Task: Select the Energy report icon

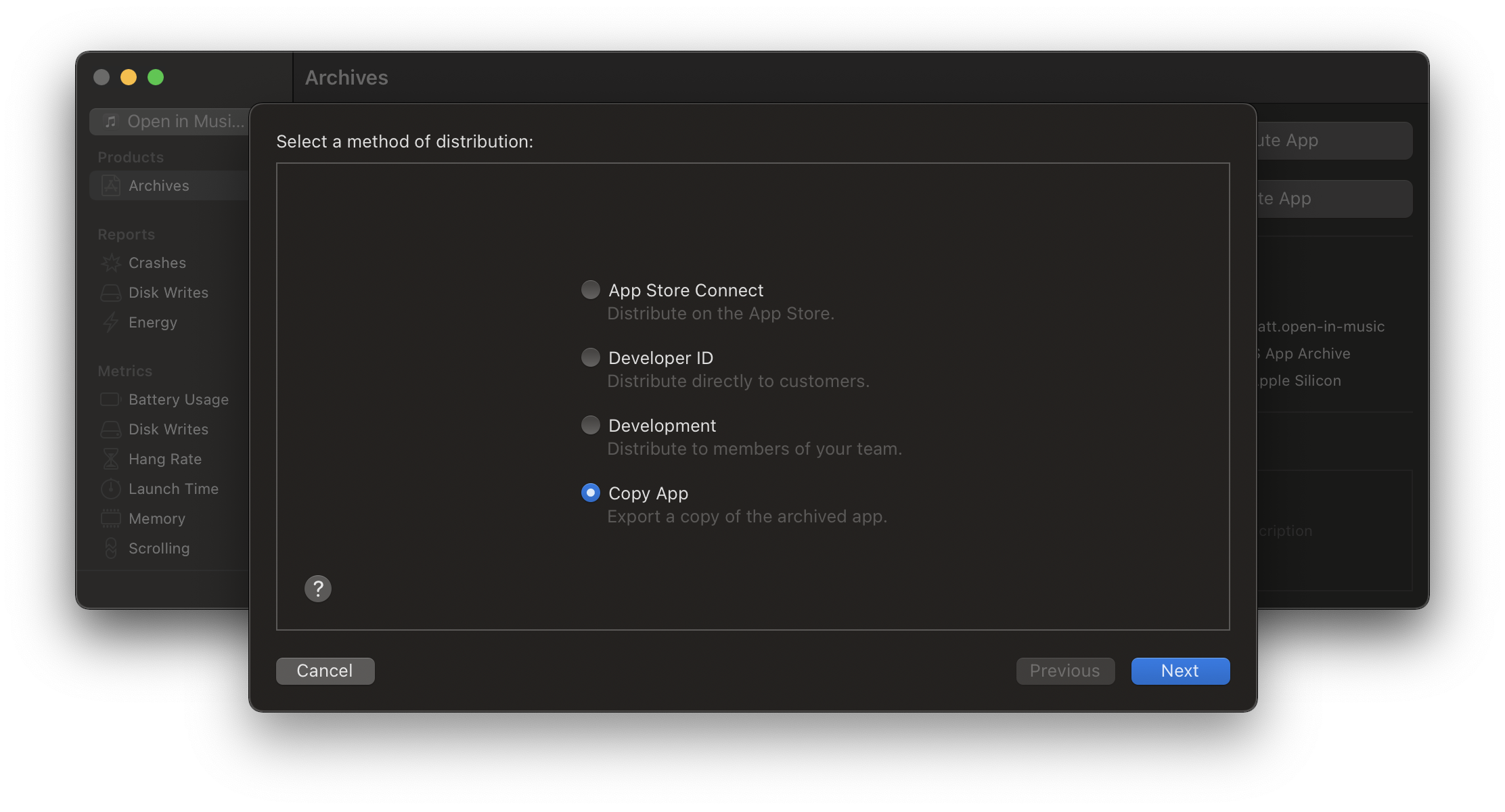Action: click(111, 322)
